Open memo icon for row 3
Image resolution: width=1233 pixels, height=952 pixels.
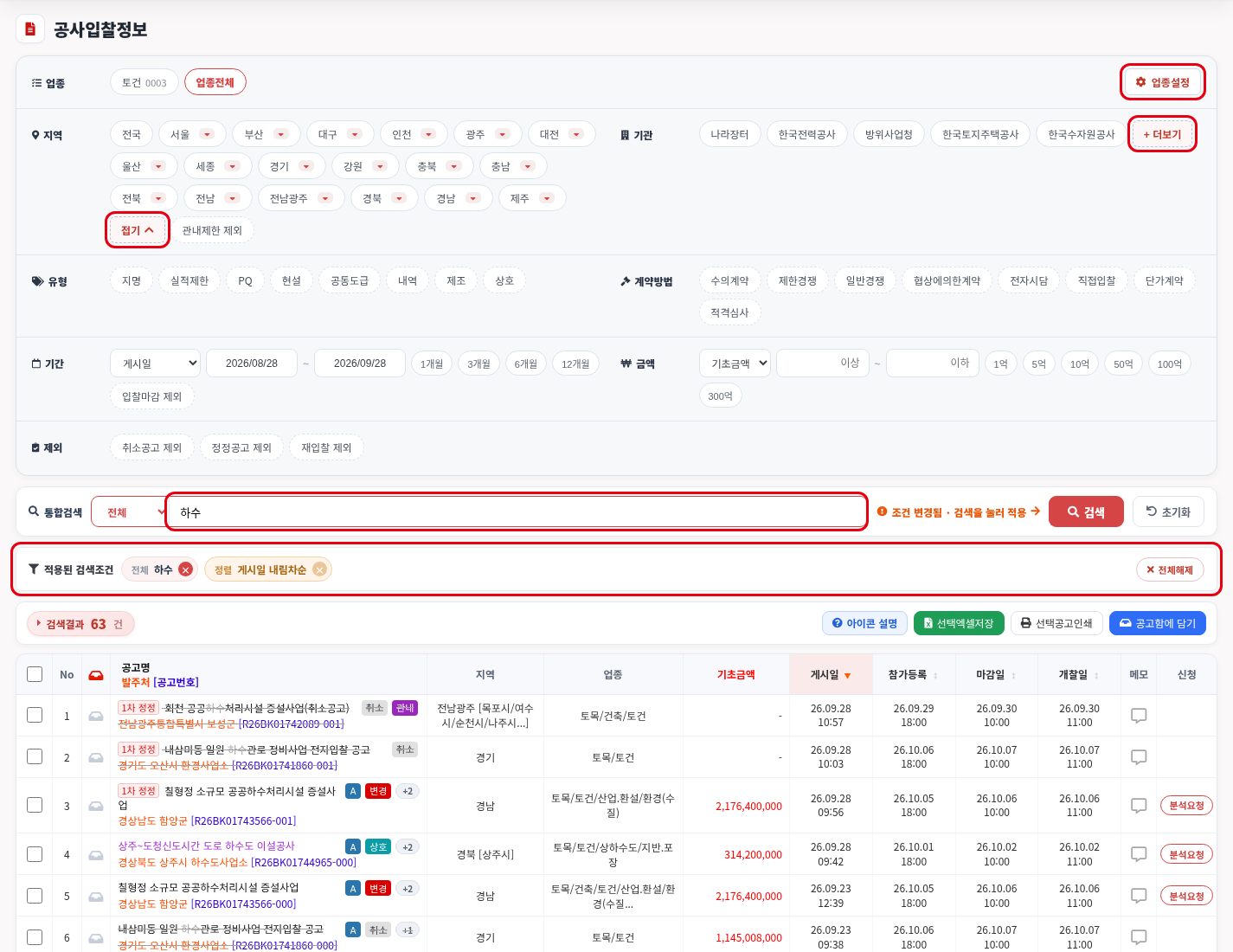1139,806
